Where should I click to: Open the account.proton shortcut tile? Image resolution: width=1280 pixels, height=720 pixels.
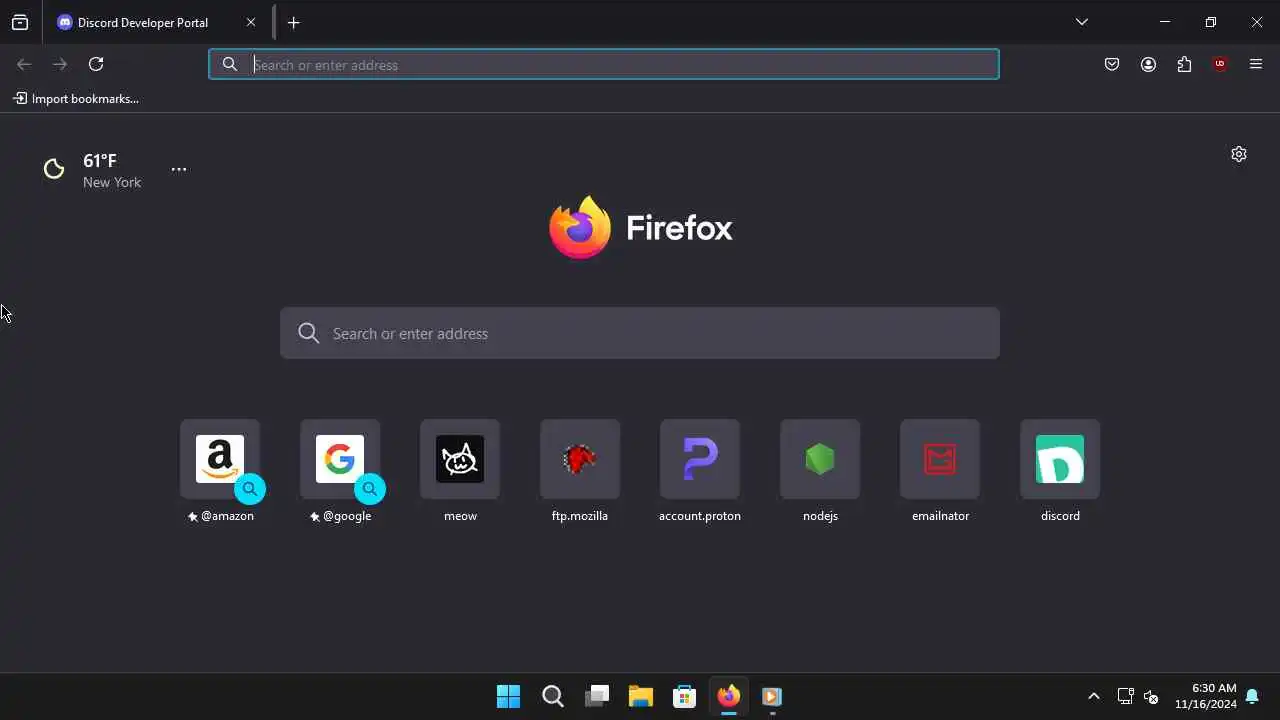(700, 471)
